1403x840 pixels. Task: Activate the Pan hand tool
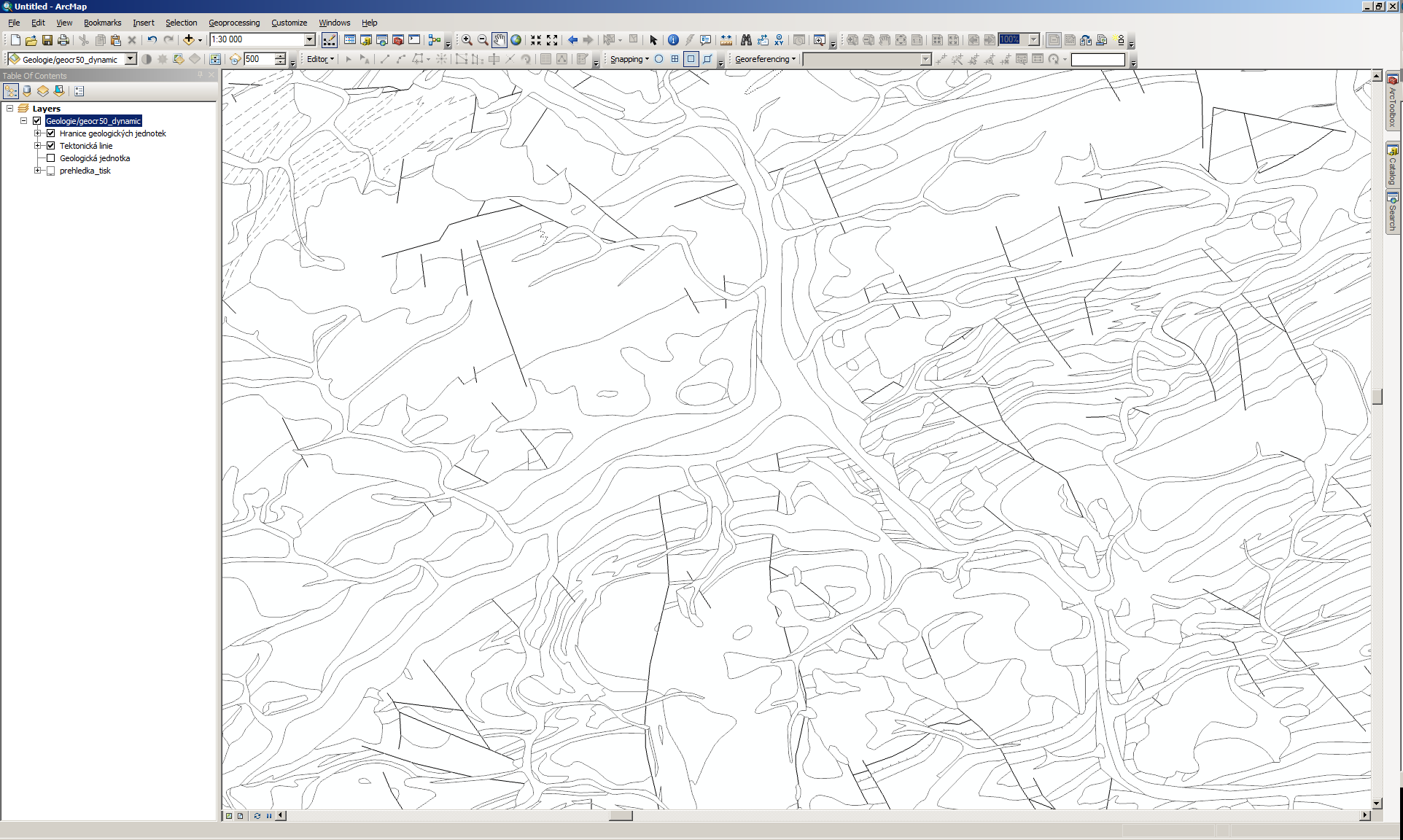(x=500, y=40)
